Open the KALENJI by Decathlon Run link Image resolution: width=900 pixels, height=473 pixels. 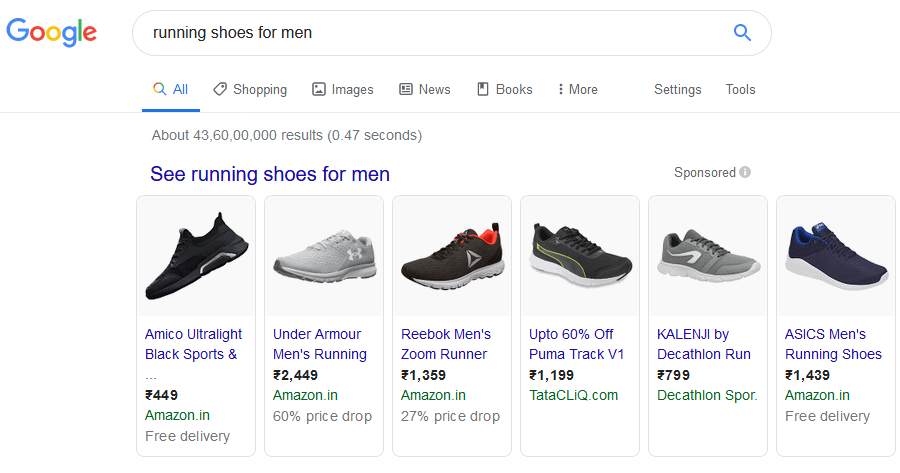tap(706, 344)
